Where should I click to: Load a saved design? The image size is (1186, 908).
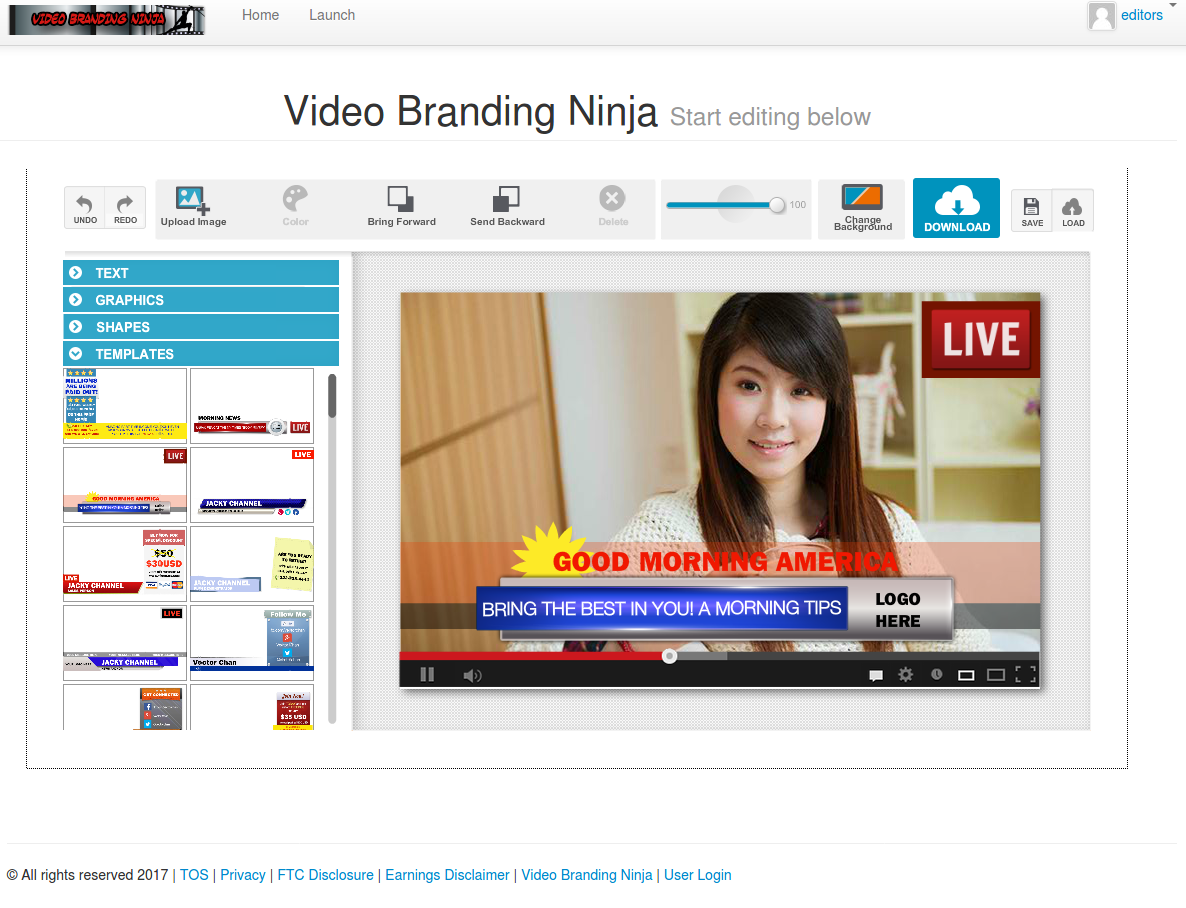[x=1073, y=210]
